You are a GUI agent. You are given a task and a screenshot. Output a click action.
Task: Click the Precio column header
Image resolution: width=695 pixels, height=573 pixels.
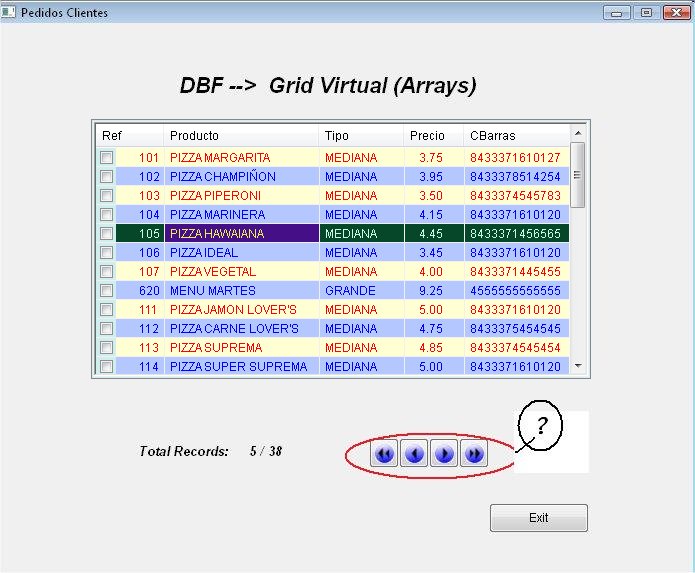point(433,136)
